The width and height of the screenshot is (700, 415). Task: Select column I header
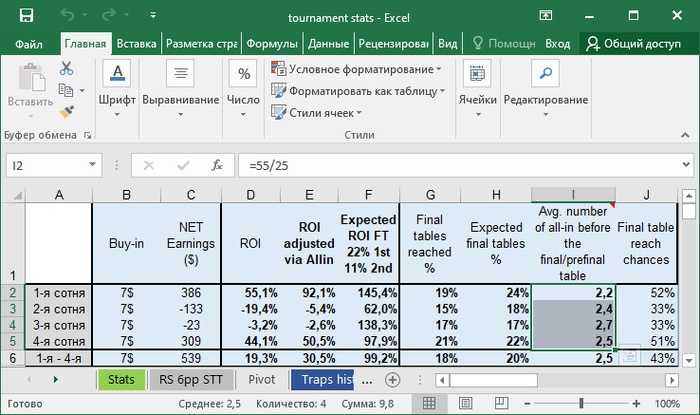pos(573,195)
